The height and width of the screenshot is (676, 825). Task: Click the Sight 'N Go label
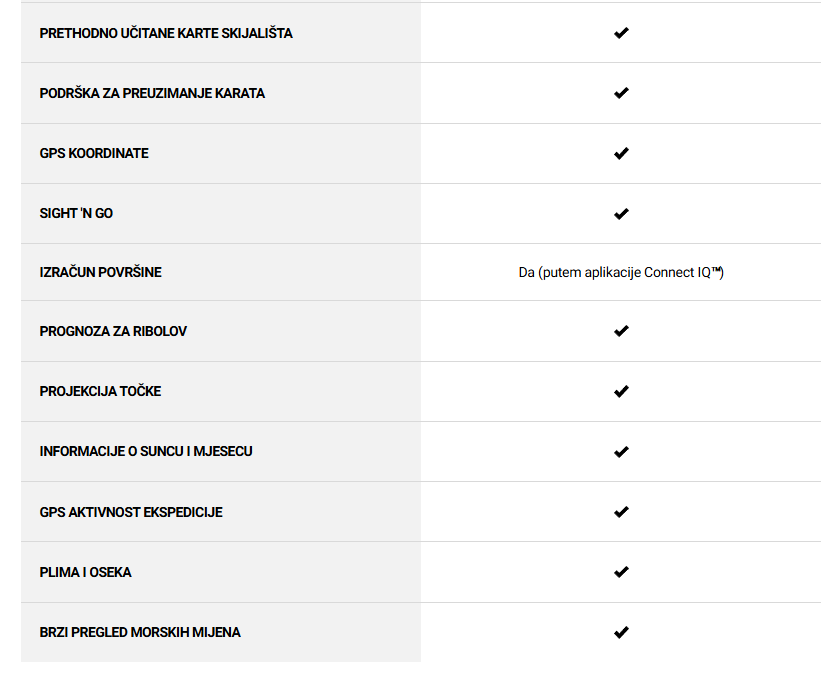click(x=76, y=214)
